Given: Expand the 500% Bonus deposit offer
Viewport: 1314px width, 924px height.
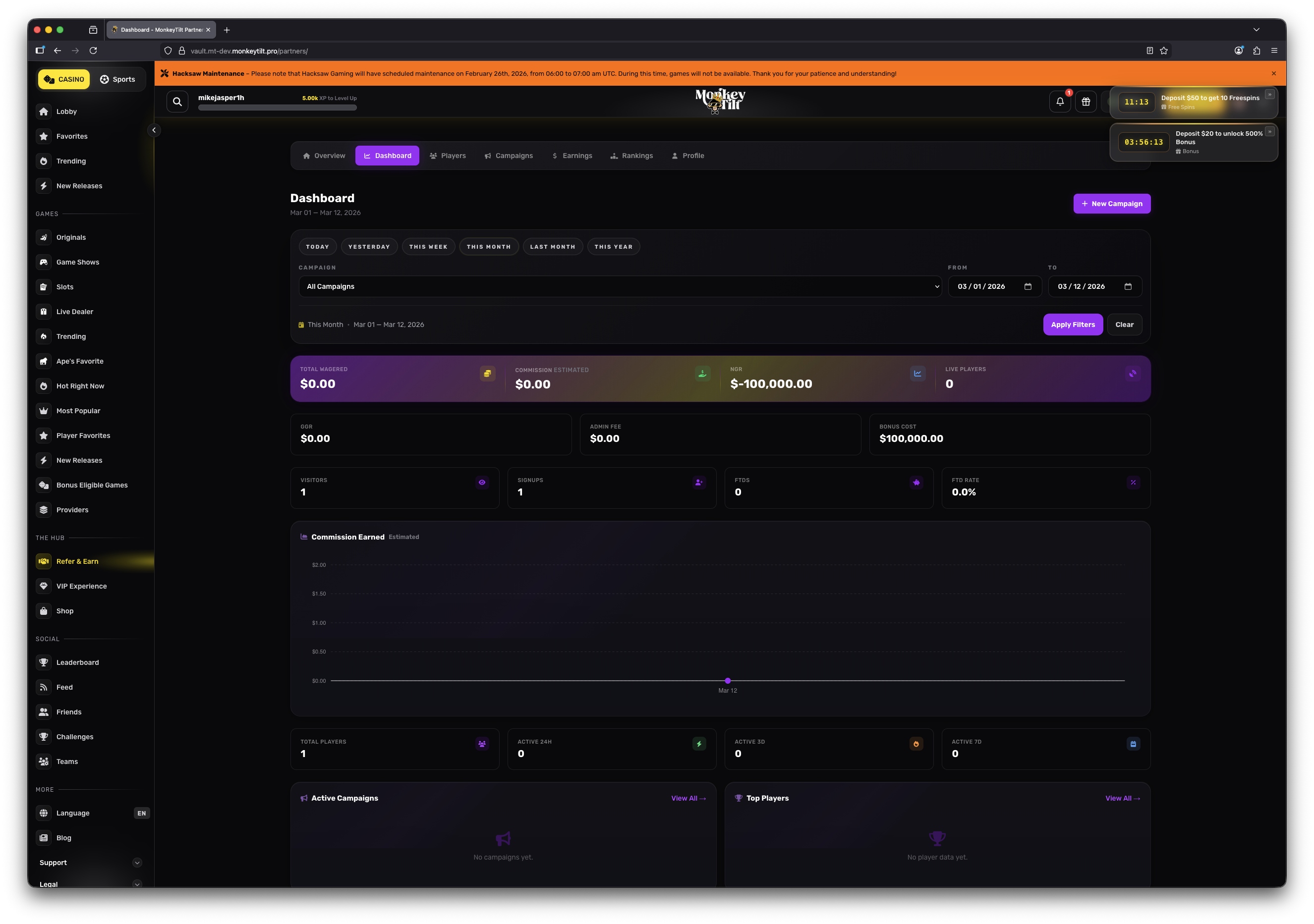Looking at the screenshot, I should point(1269,132).
